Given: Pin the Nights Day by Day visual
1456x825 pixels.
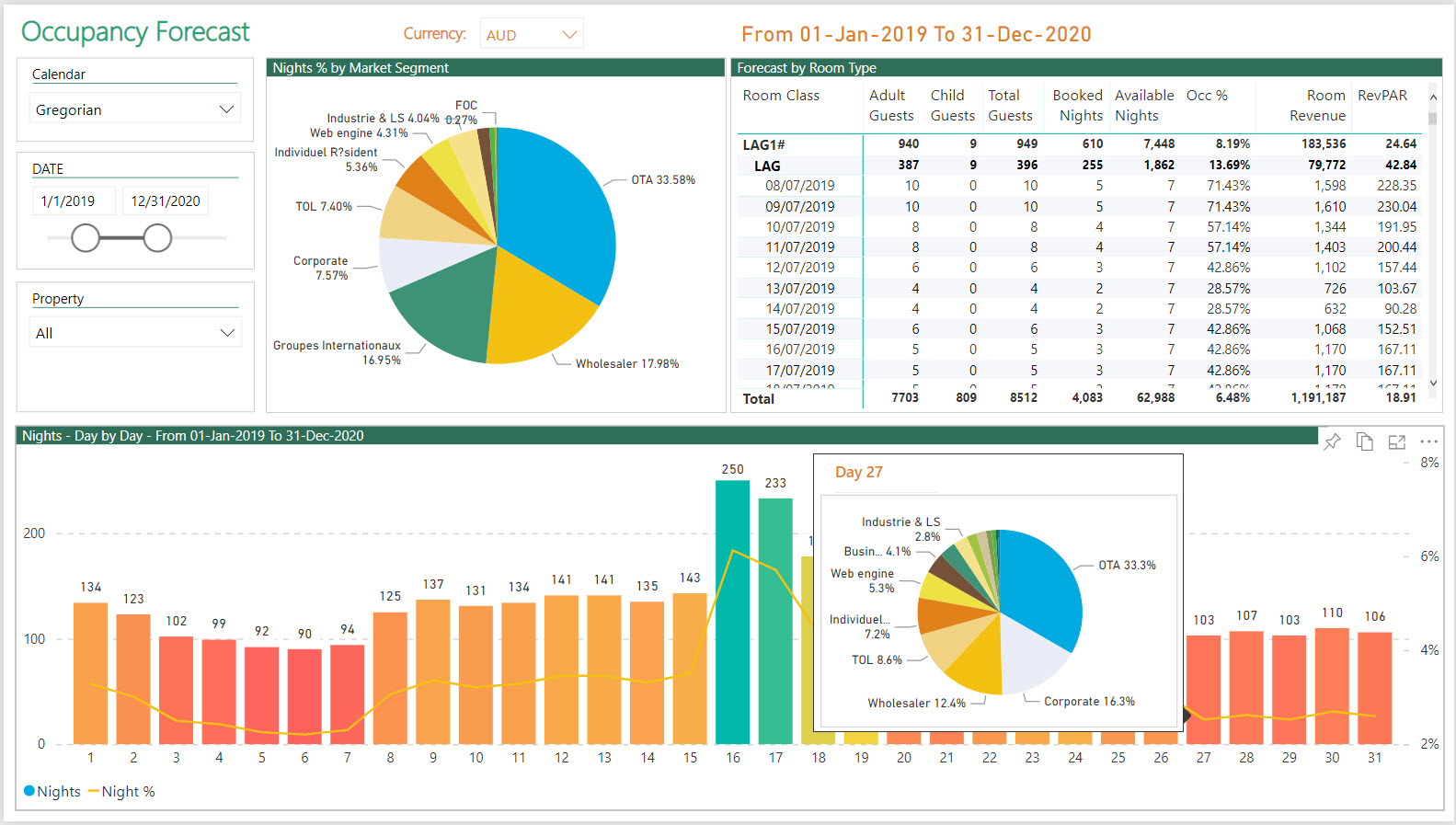Looking at the screenshot, I should pos(1332,442).
